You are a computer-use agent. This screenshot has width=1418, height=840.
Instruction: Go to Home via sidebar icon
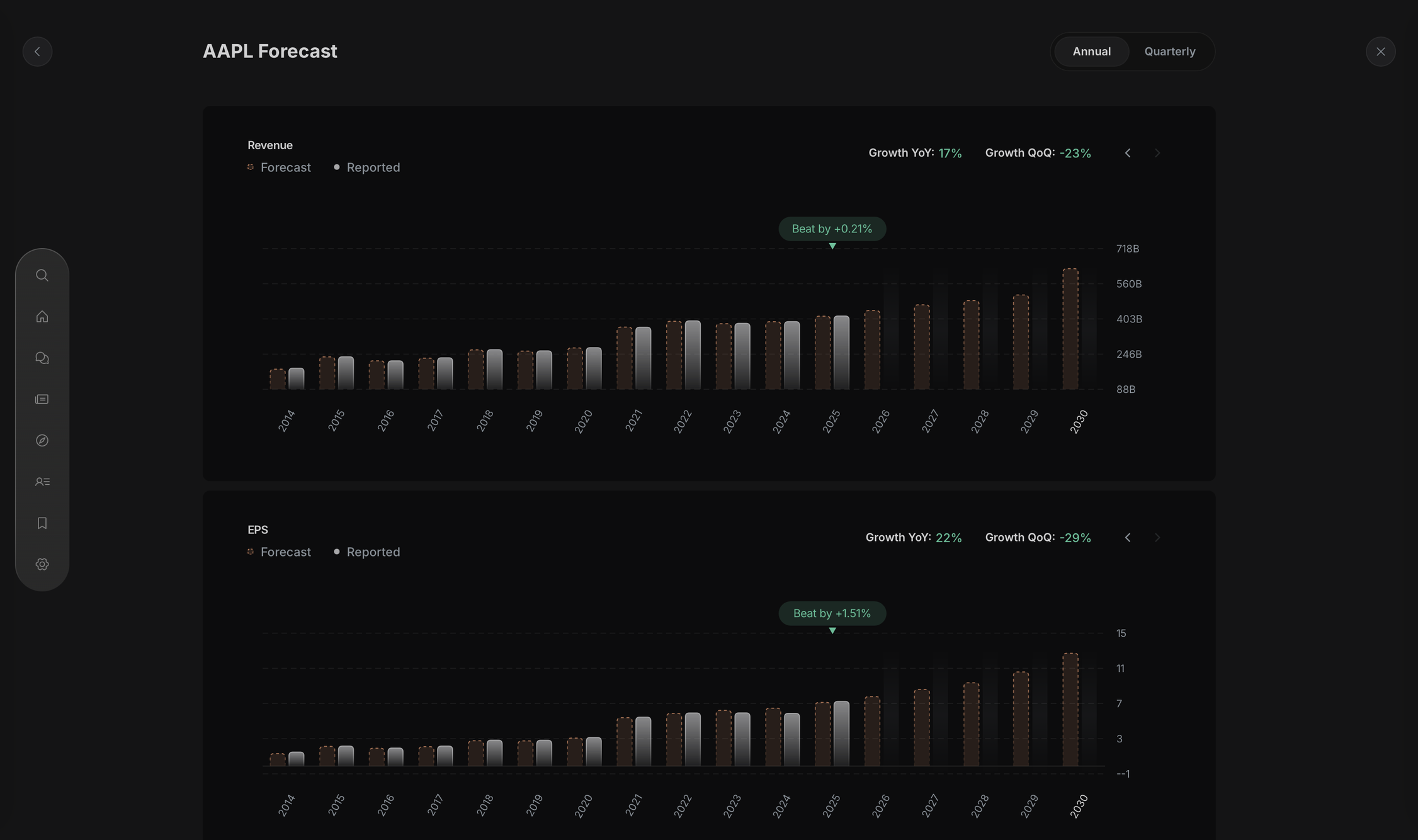click(x=42, y=317)
